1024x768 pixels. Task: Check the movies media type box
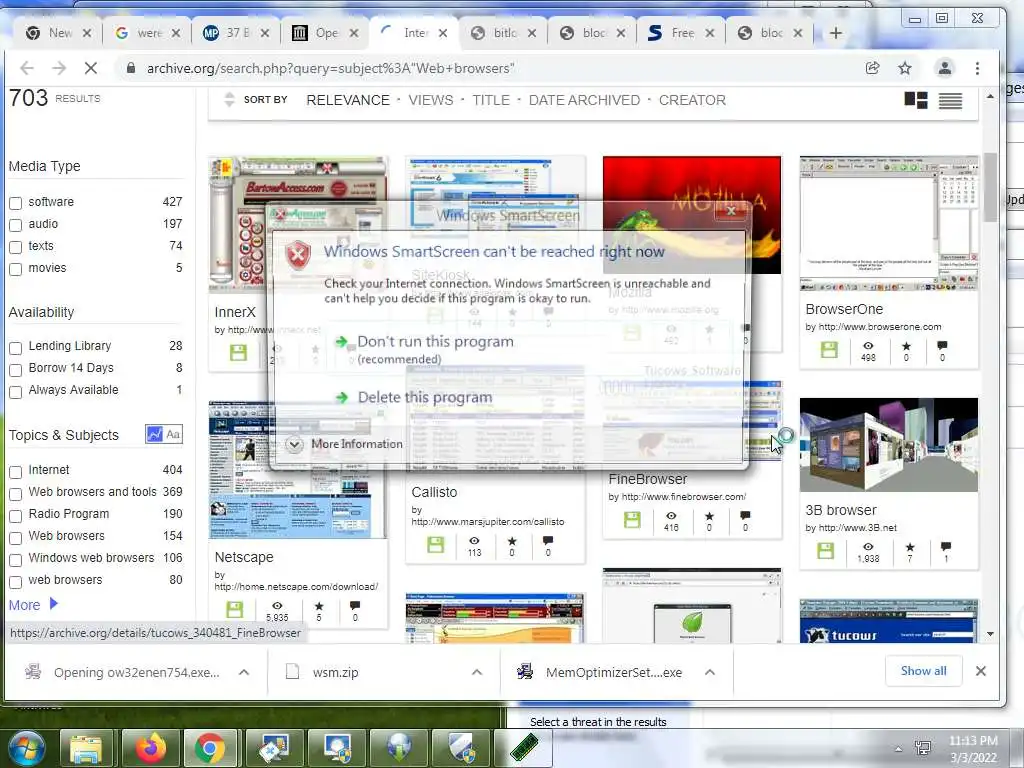point(16,269)
